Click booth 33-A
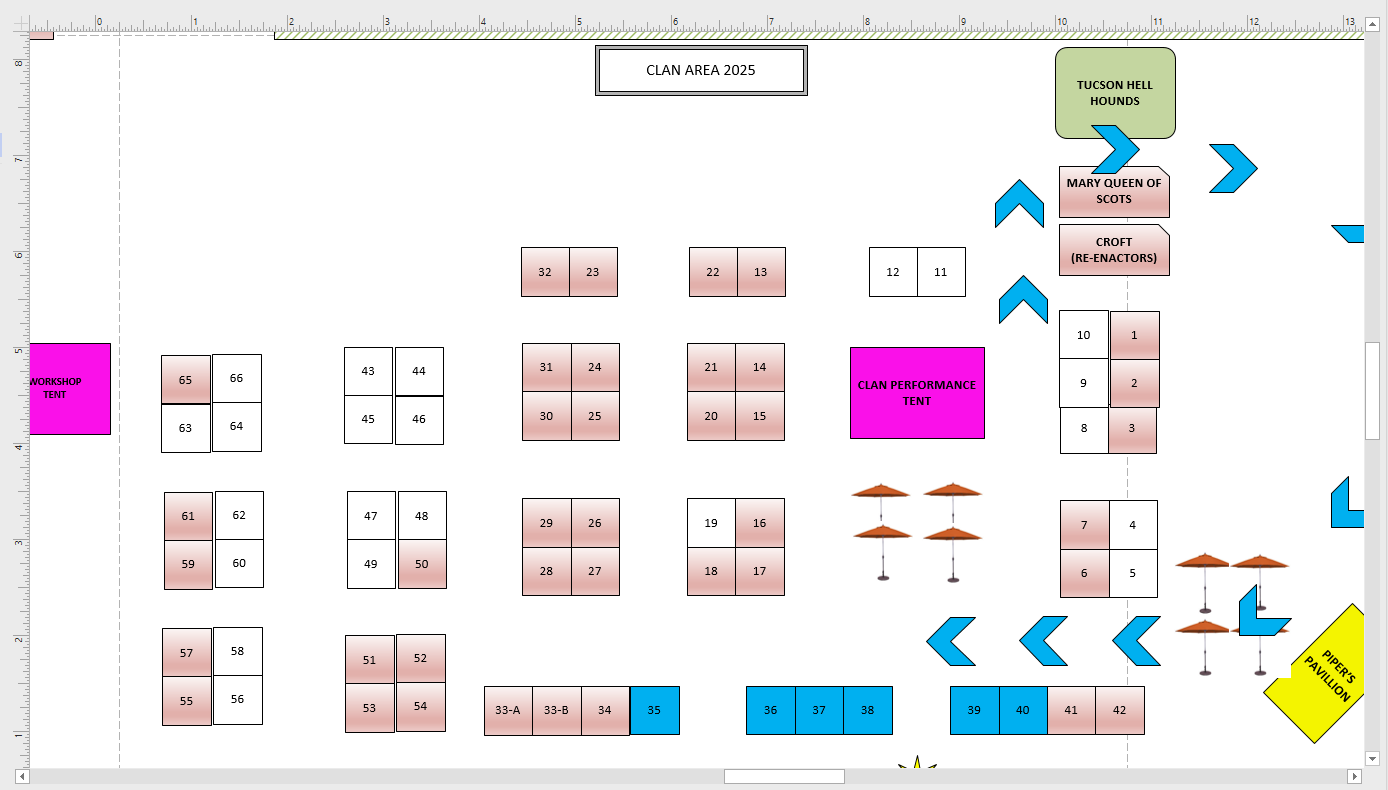 click(508, 710)
